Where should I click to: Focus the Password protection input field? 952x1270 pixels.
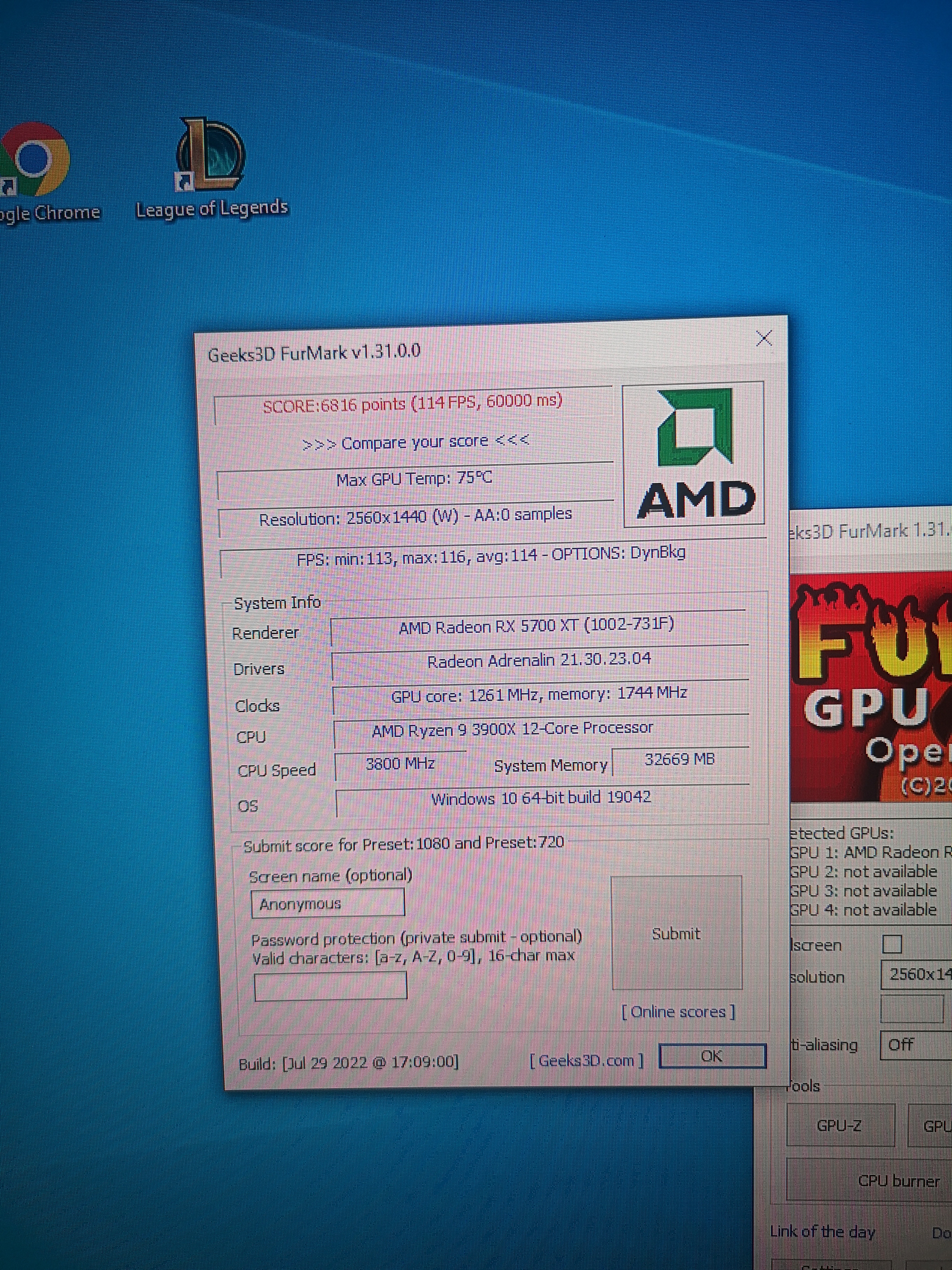331,986
